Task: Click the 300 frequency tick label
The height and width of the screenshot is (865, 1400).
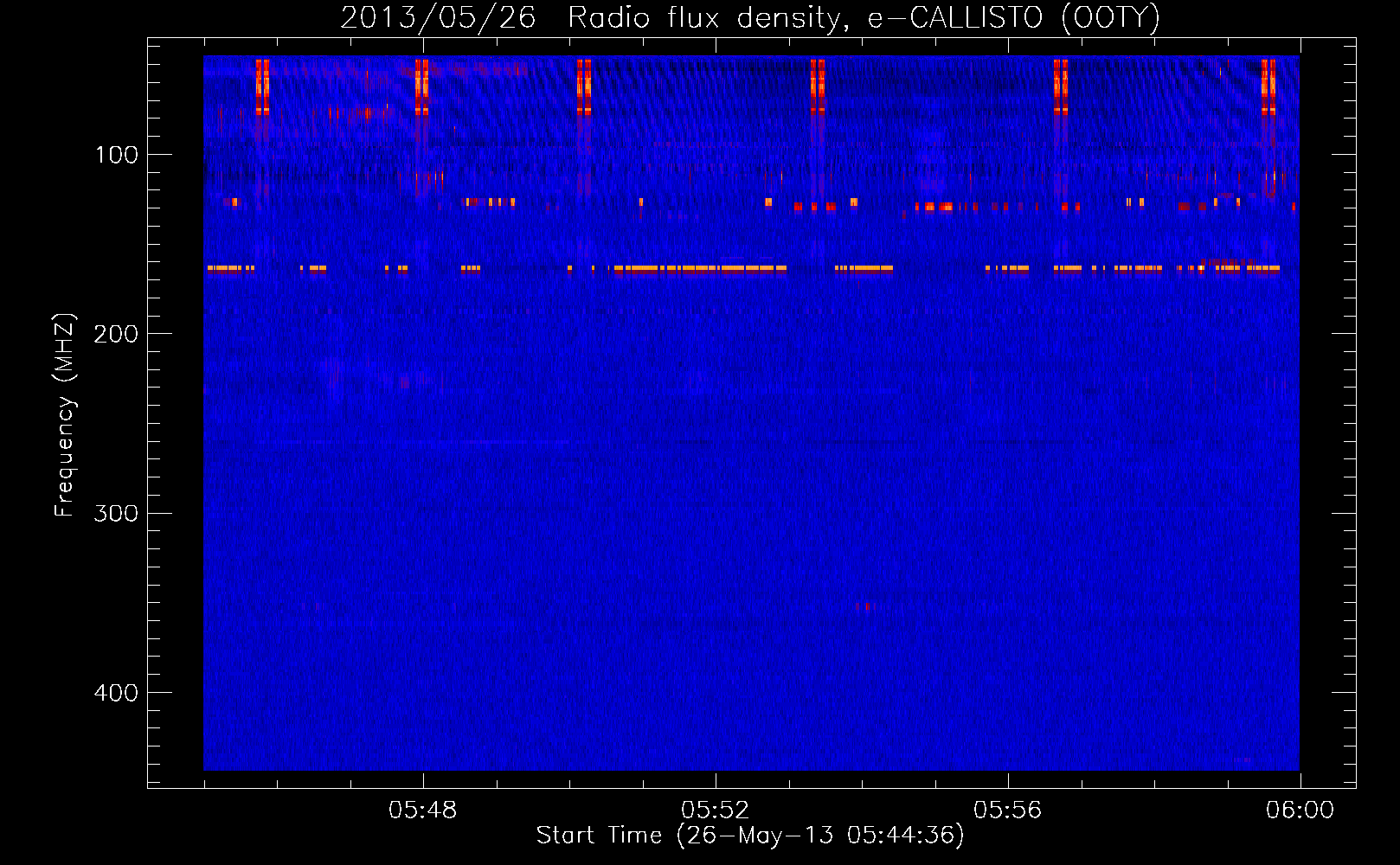Action: pos(116,514)
